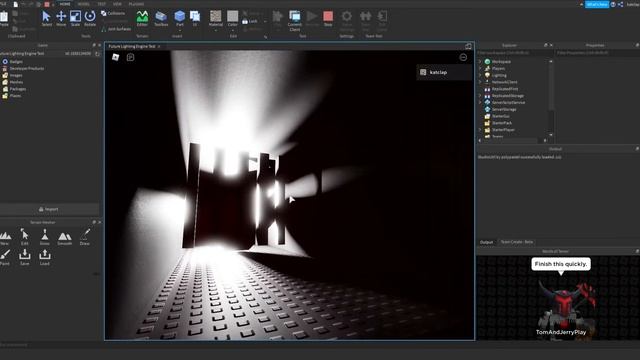This screenshot has width=640, height=360.
Task: Click the Filter Properties search field
Action: [597, 53]
